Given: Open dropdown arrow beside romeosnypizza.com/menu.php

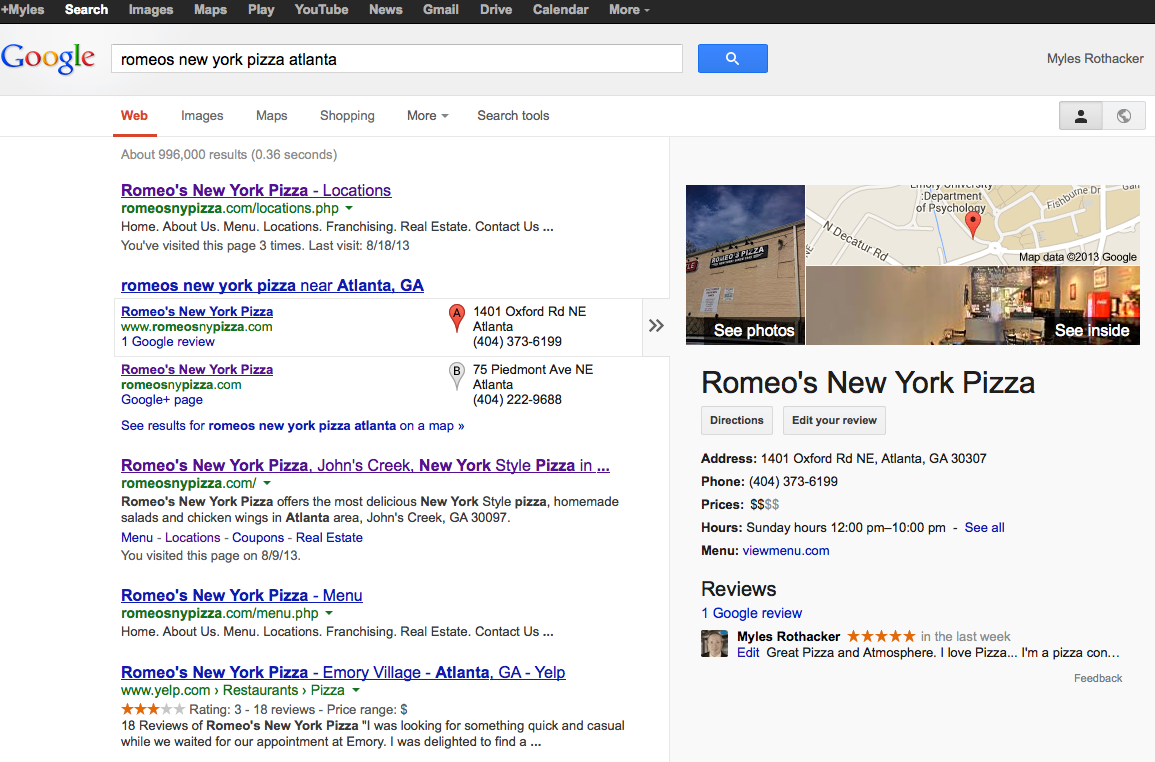Looking at the screenshot, I should [329, 613].
